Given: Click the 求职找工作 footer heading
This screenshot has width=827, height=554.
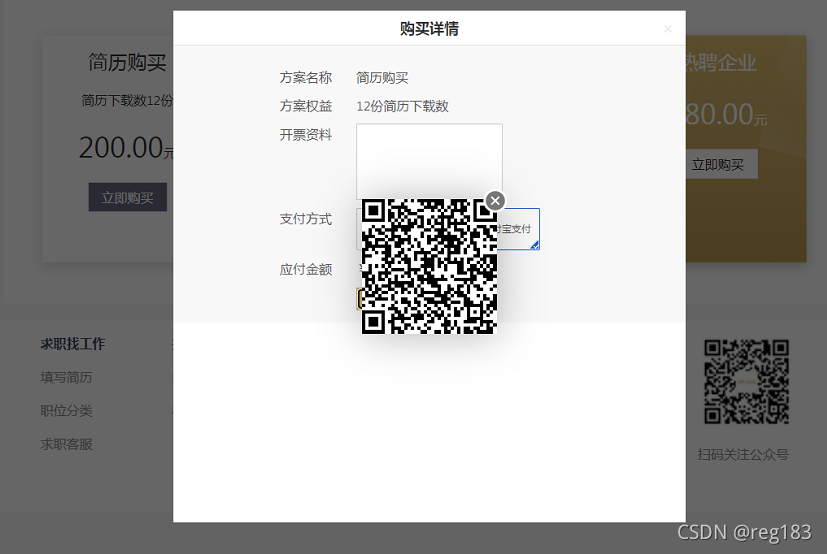Looking at the screenshot, I should click(x=73, y=344).
